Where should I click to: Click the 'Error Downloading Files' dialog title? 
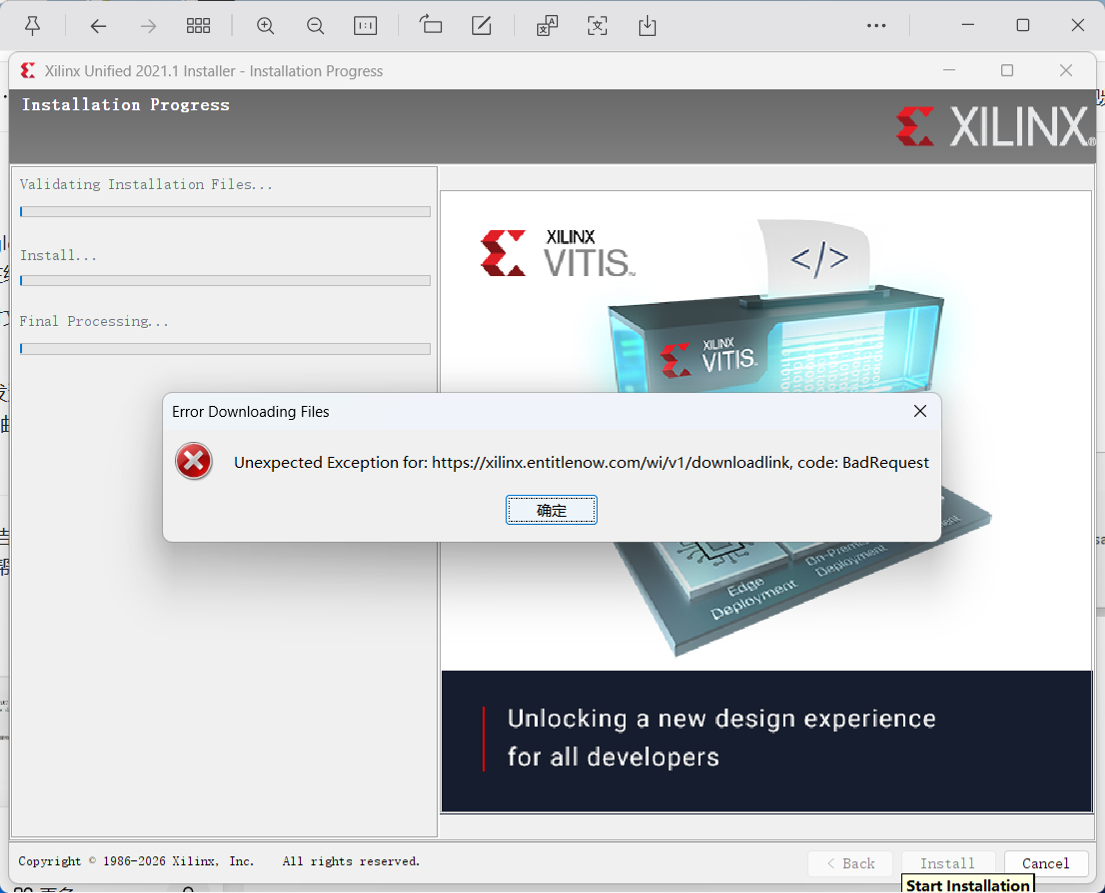pos(250,412)
